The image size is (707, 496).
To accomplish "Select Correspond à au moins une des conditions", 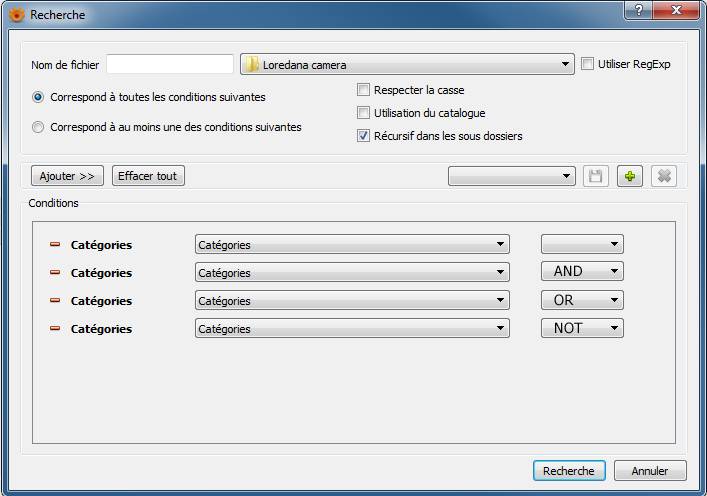I will tap(39, 128).
